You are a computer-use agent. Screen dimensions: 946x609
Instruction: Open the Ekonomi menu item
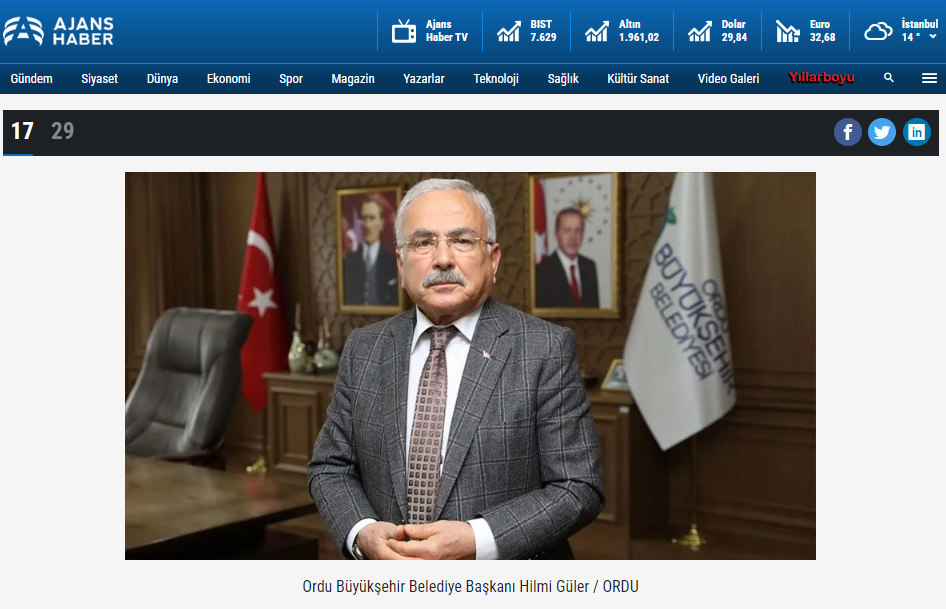click(x=228, y=79)
